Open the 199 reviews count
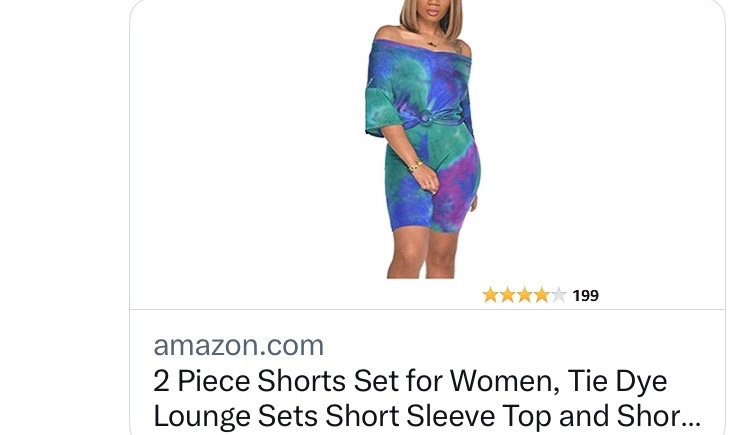 pos(585,296)
